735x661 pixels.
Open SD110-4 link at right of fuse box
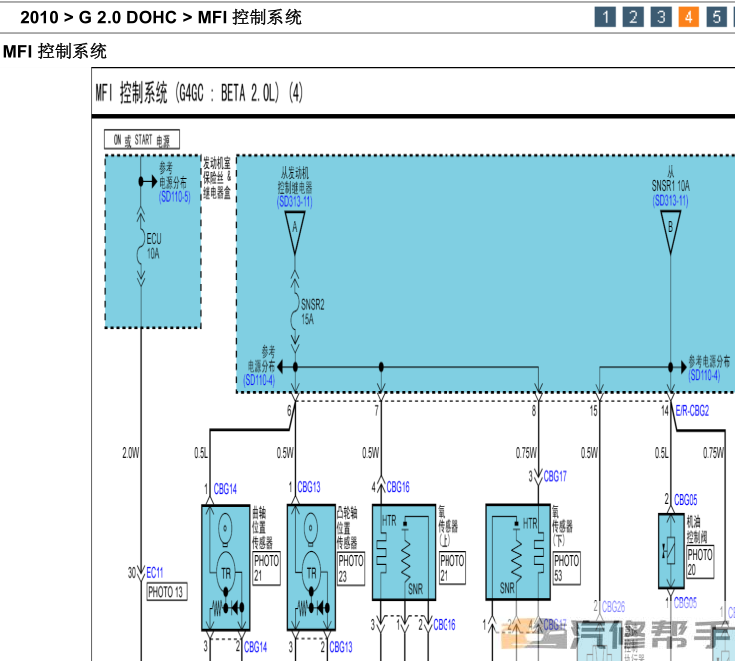coord(704,375)
